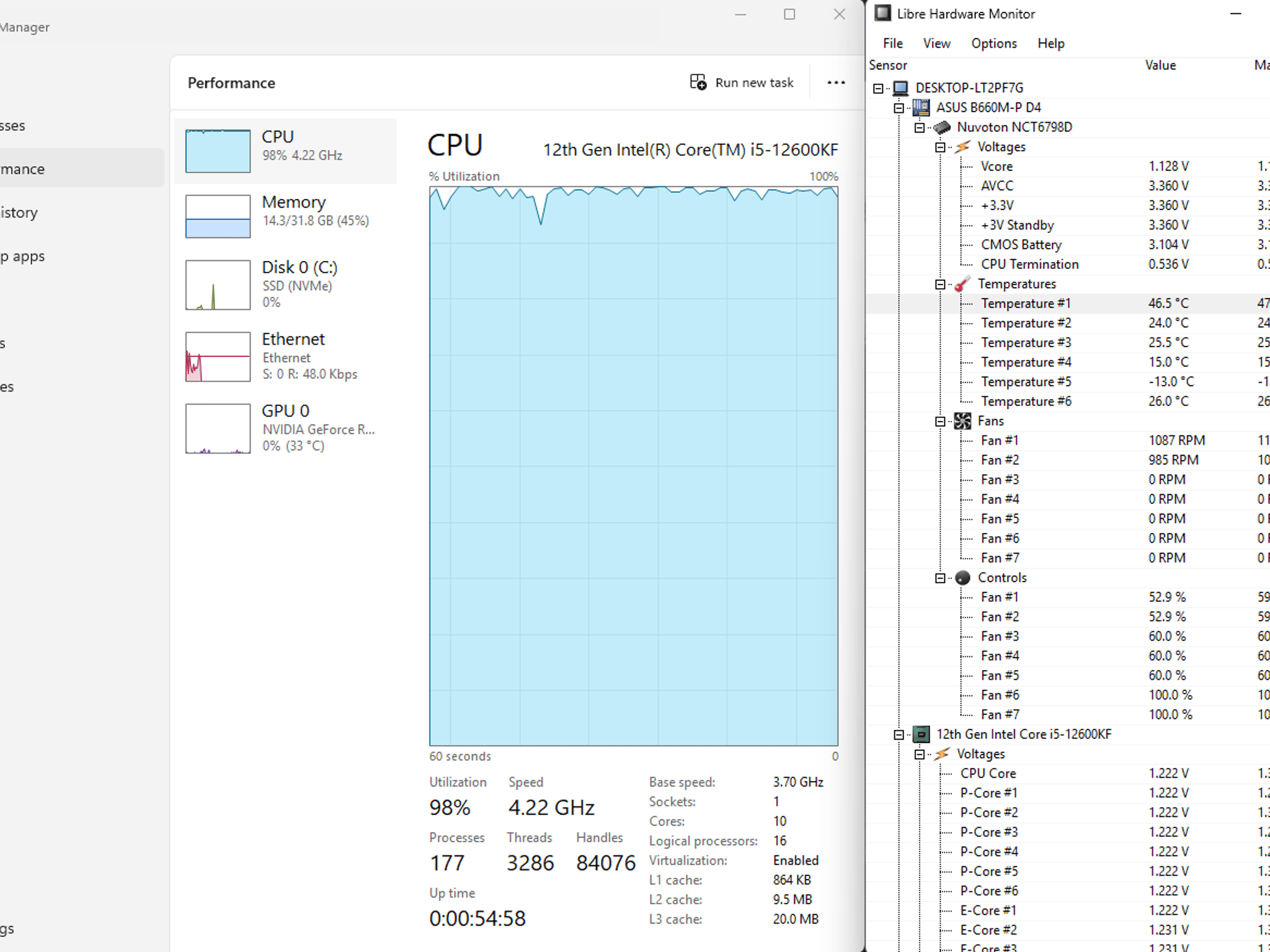This screenshot has width=1270, height=952.
Task: Click the CPU Voltages lightning icon
Action: coord(942,754)
